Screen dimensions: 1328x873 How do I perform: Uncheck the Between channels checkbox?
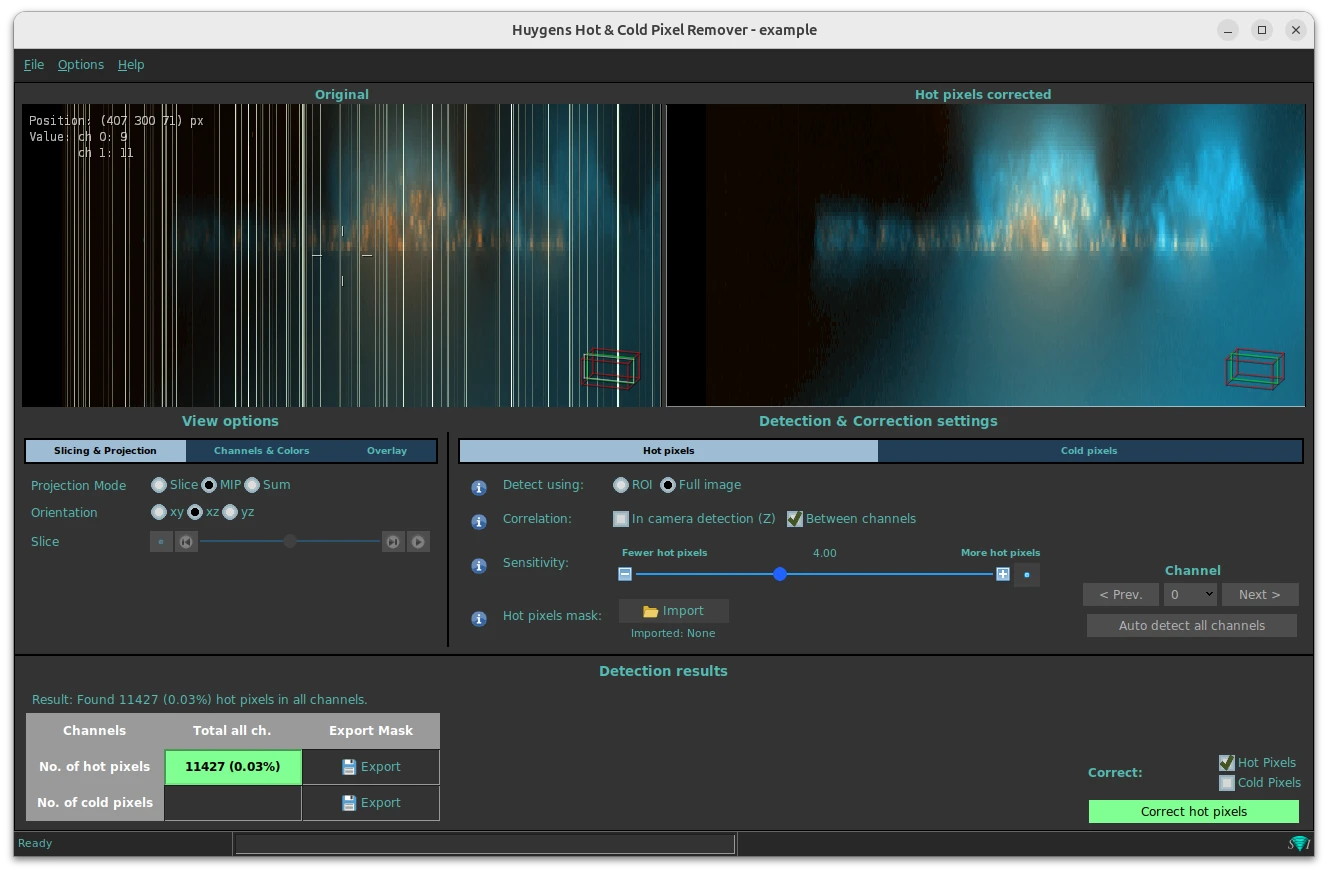coord(795,519)
